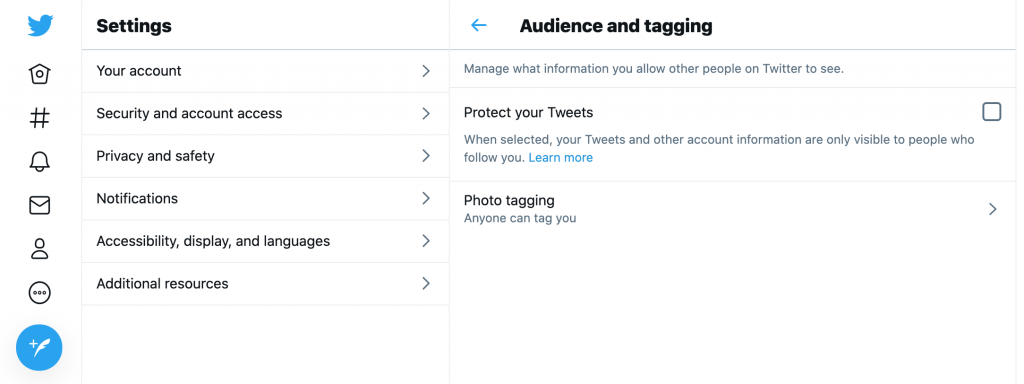Expand Additional resources chevron arrow

tap(426, 283)
